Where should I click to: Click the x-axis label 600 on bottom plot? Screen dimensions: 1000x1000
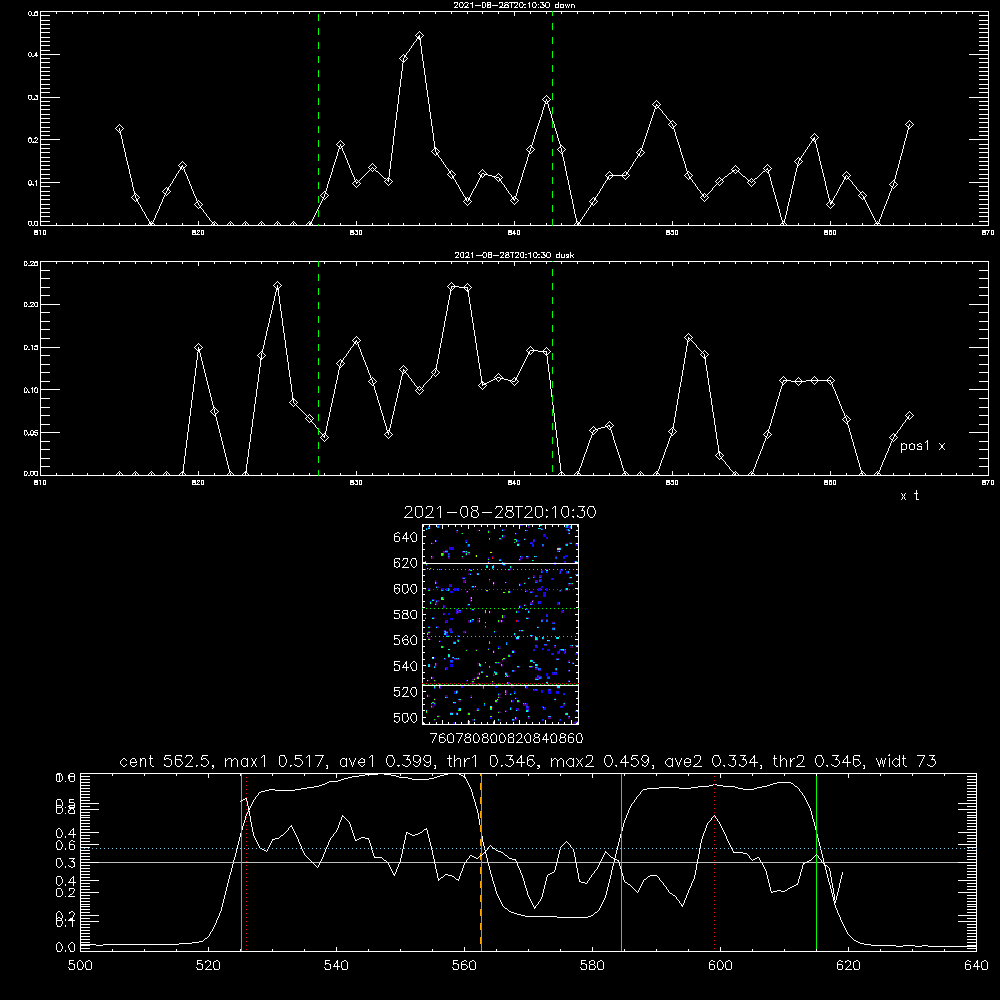(x=720, y=966)
